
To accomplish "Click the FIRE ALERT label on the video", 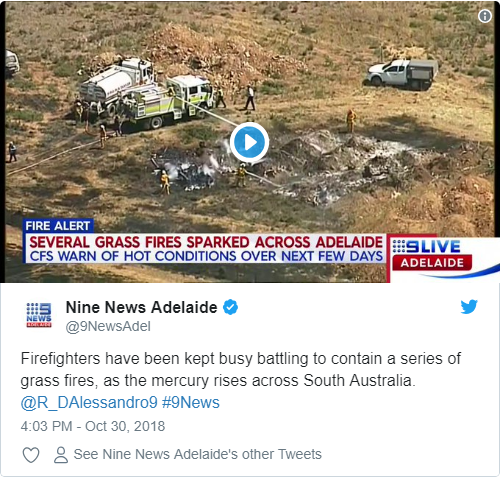I will (58, 226).
